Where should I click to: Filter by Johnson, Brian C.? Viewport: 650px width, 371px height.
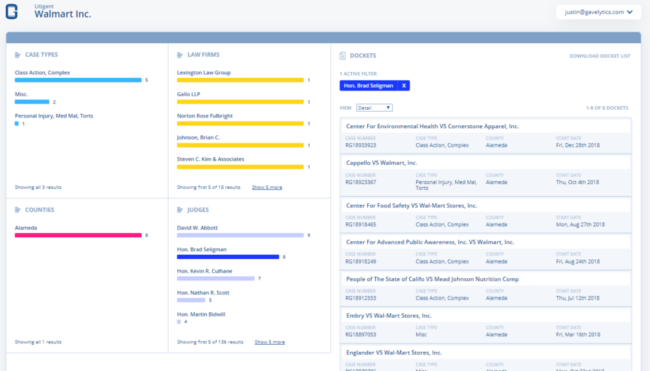pyautogui.click(x=198, y=138)
